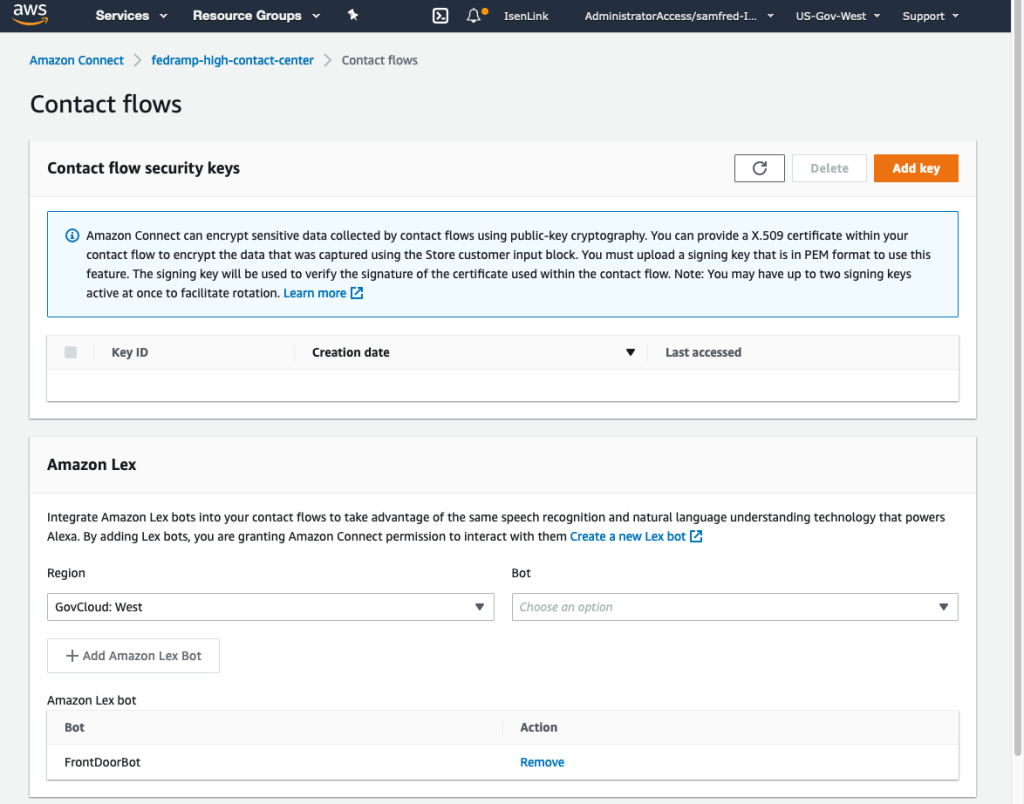Image resolution: width=1024 pixels, height=804 pixels.
Task: Click the Add Amazon Lex Bot button
Action: click(133, 655)
